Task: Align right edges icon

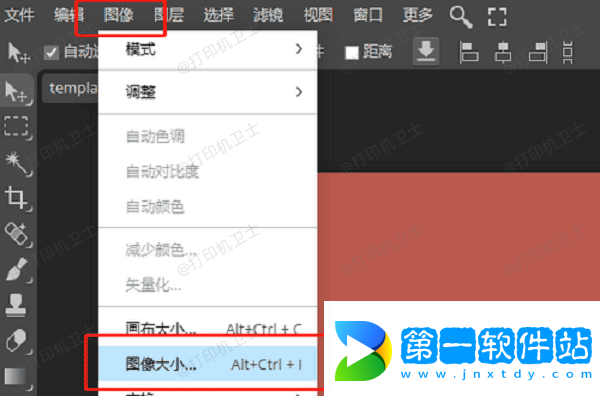Action: click(x=538, y=52)
